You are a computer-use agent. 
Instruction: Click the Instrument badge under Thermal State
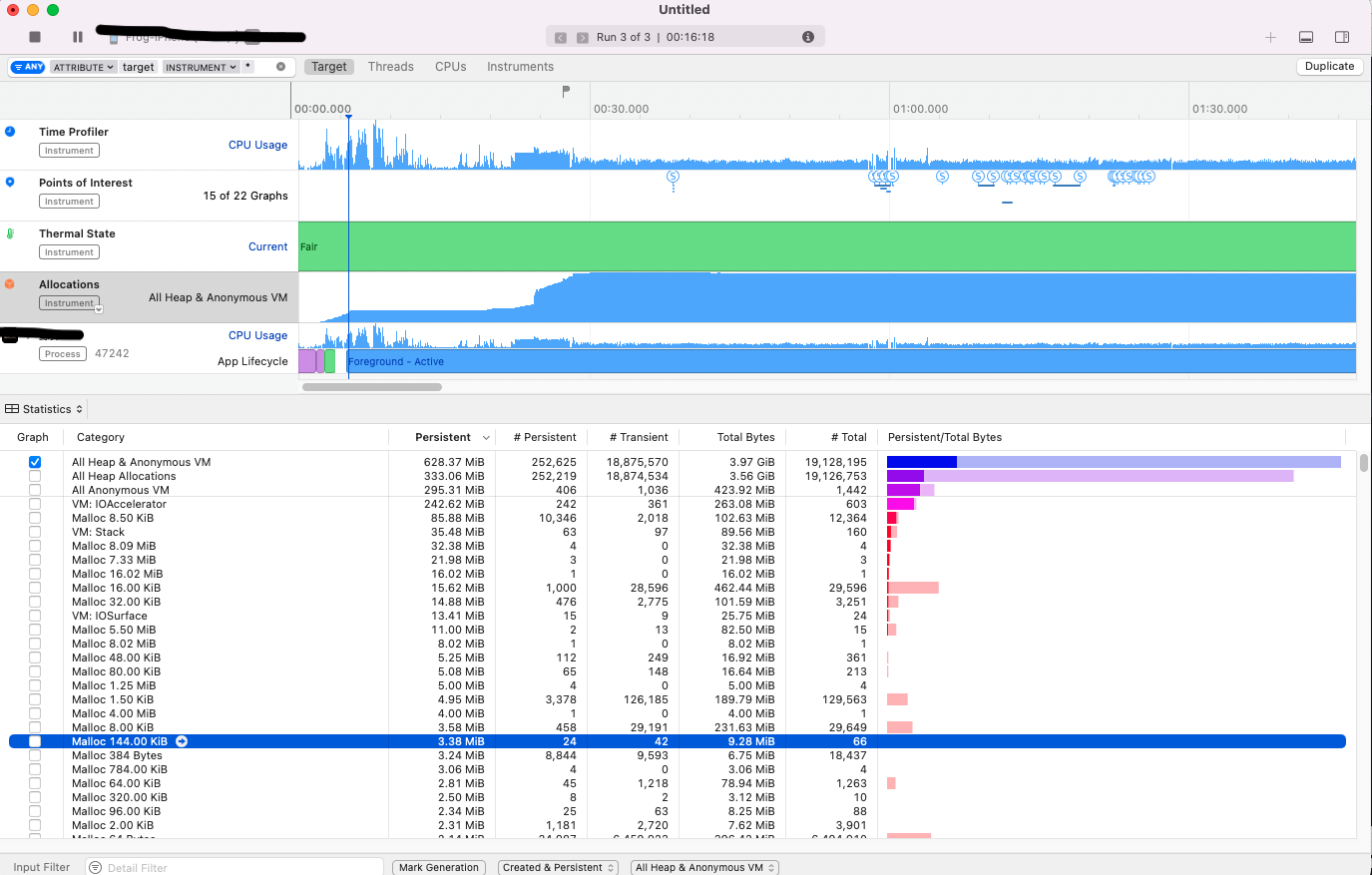pos(69,252)
